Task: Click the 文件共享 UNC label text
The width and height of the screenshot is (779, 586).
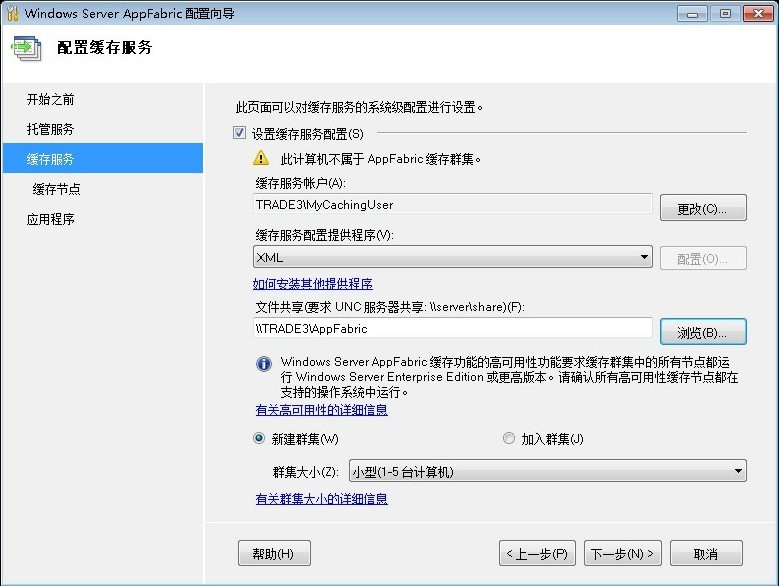Action: click(x=390, y=307)
